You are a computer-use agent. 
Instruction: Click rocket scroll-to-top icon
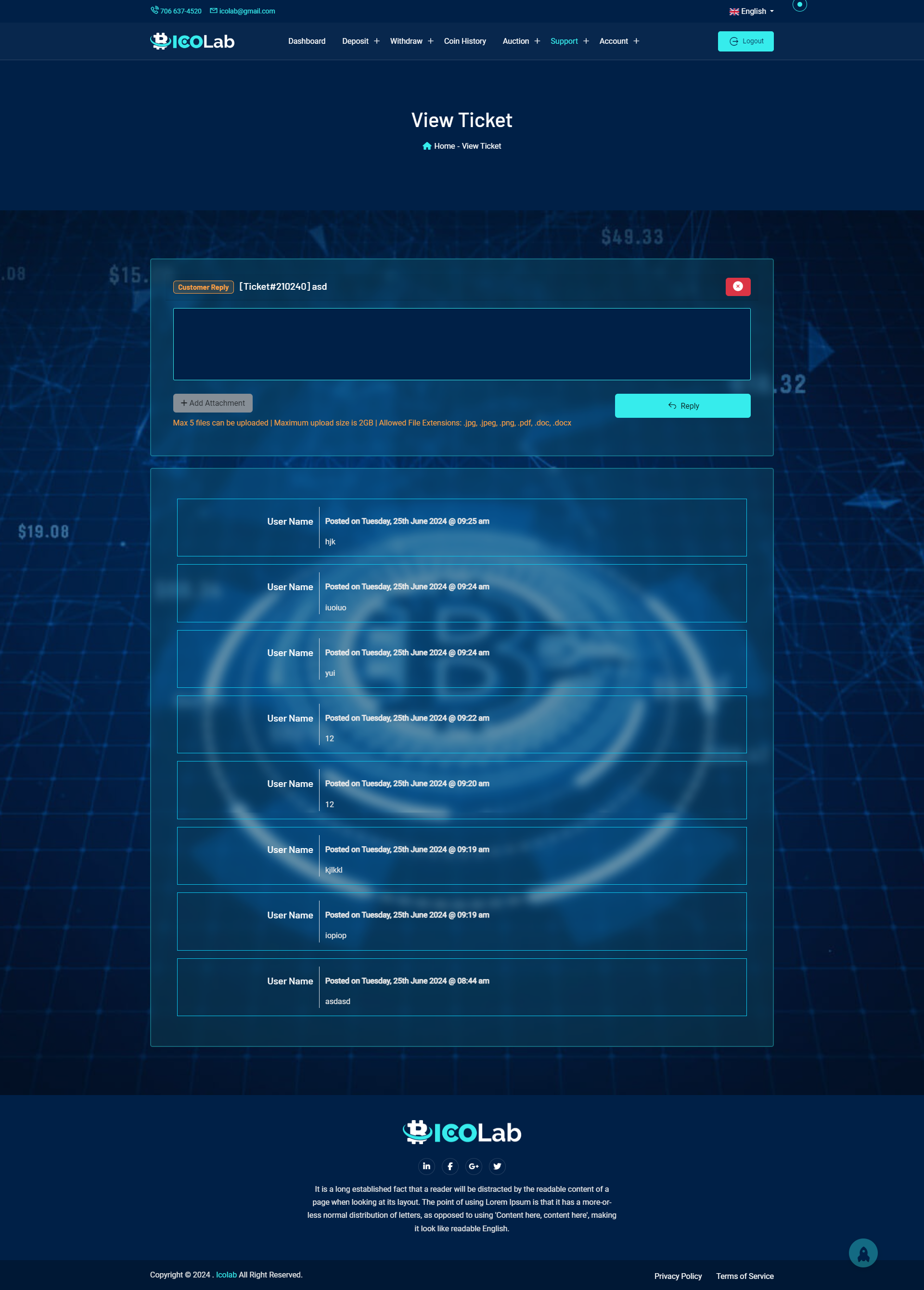(x=862, y=1253)
